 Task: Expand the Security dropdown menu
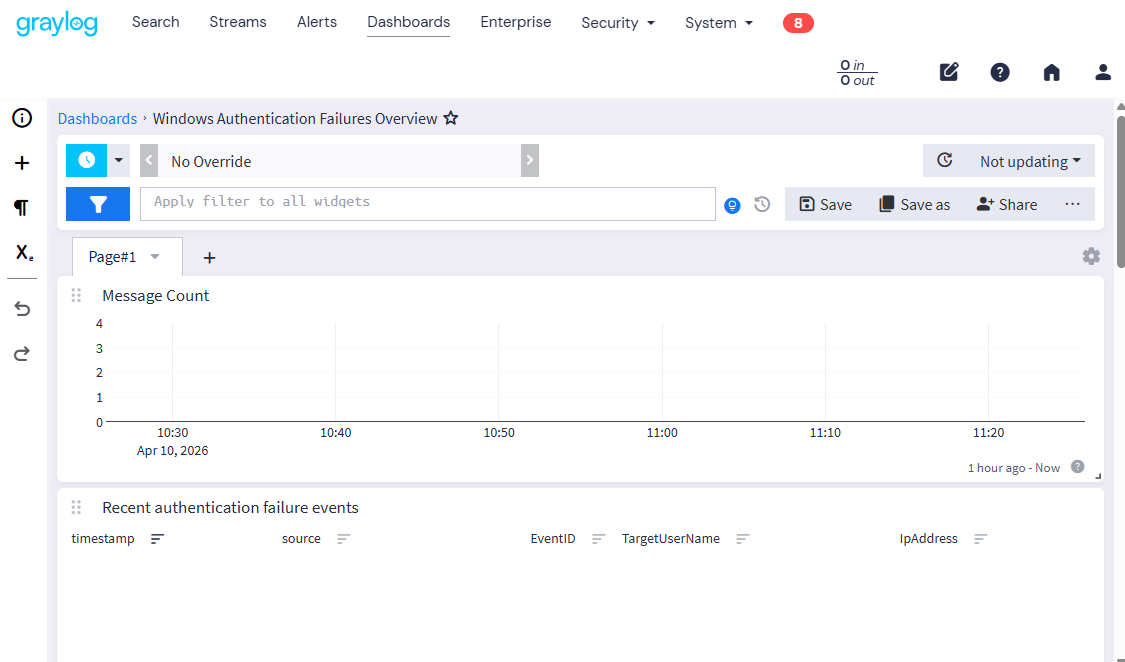click(618, 23)
